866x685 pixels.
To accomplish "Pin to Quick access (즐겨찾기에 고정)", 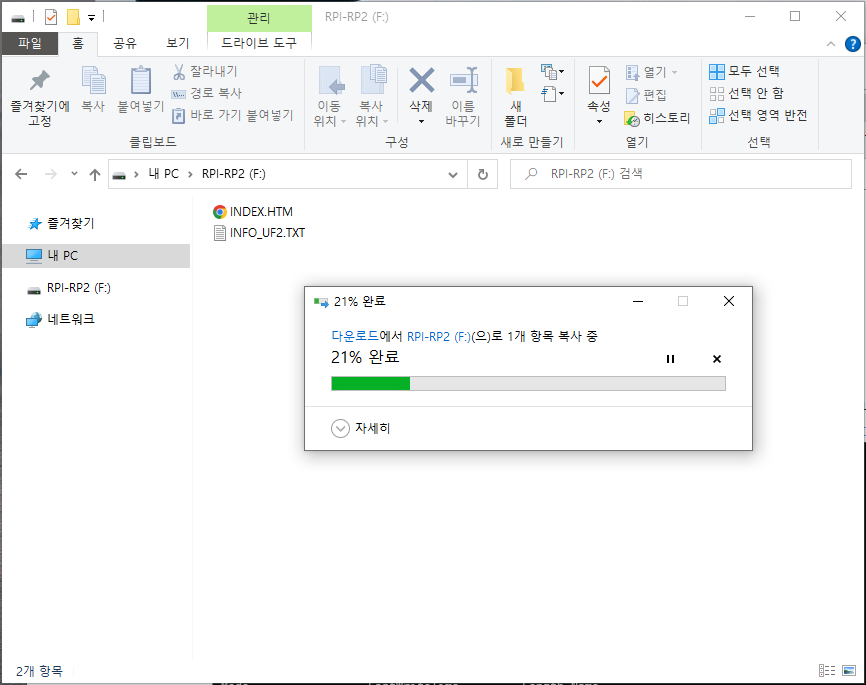I will 40,97.
